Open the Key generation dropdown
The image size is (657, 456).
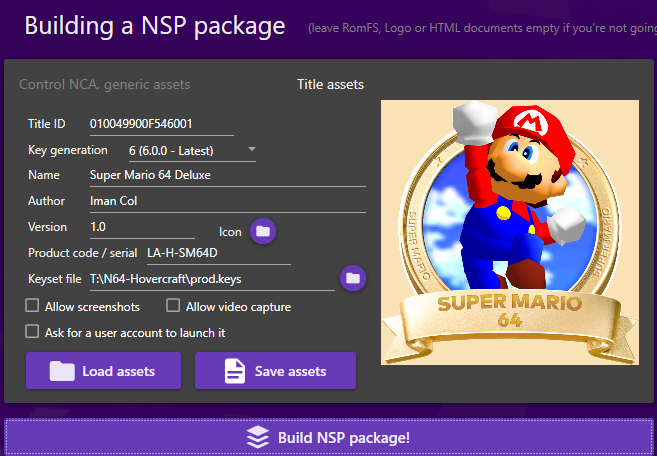click(192, 150)
